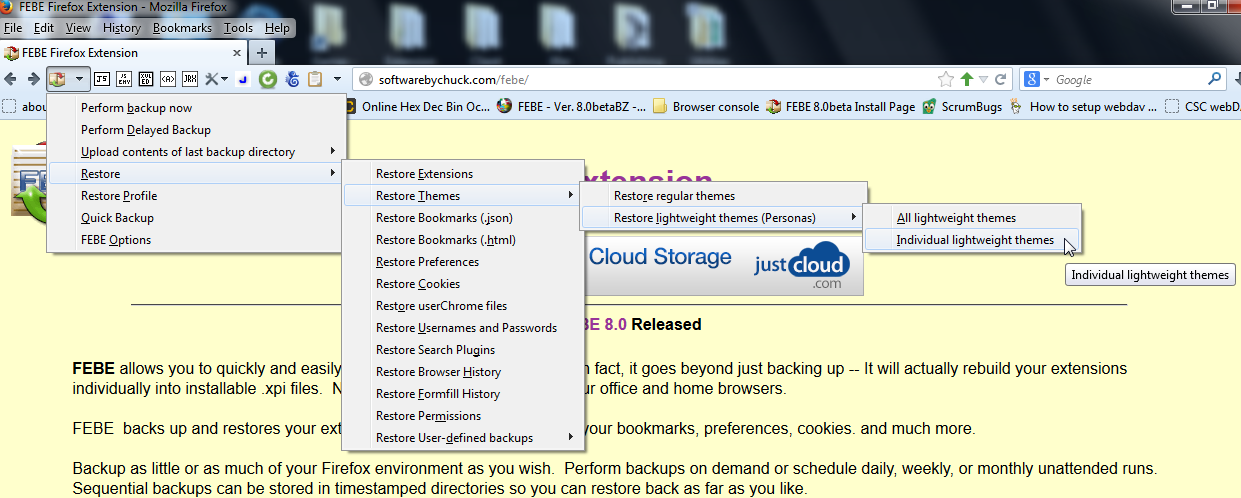
Task: Choose Restore Browser History
Action: 463,372
